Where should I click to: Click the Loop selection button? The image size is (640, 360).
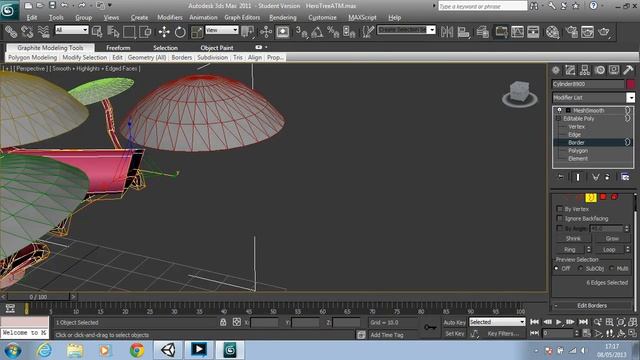609,249
